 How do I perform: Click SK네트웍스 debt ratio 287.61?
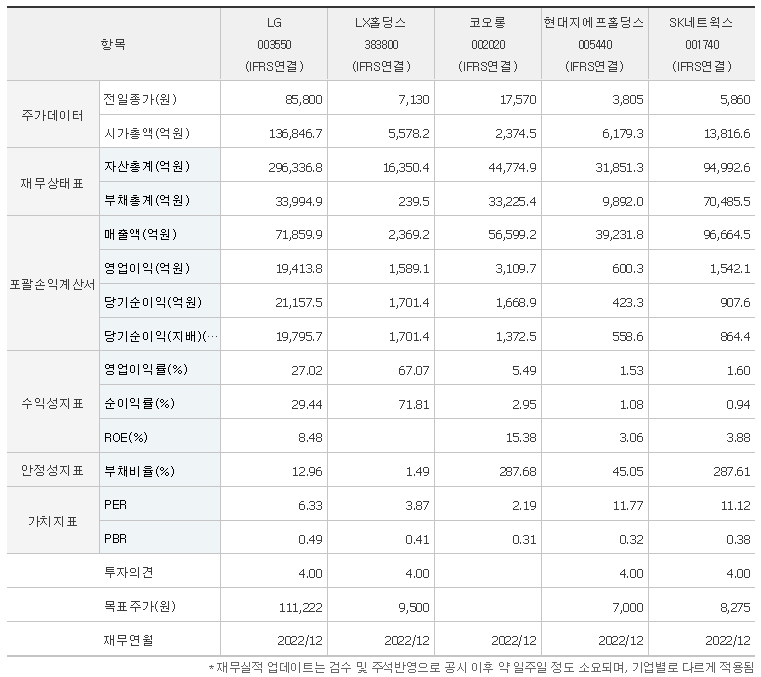point(731,472)
